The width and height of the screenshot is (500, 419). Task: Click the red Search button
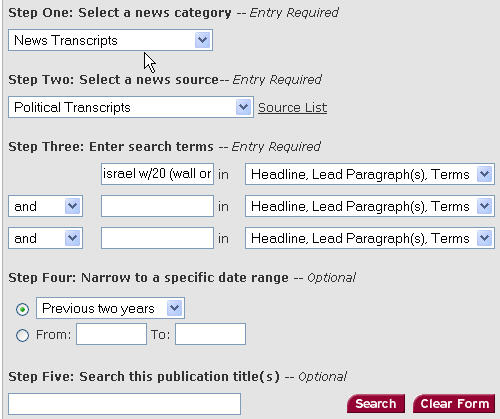click(376, 404)
